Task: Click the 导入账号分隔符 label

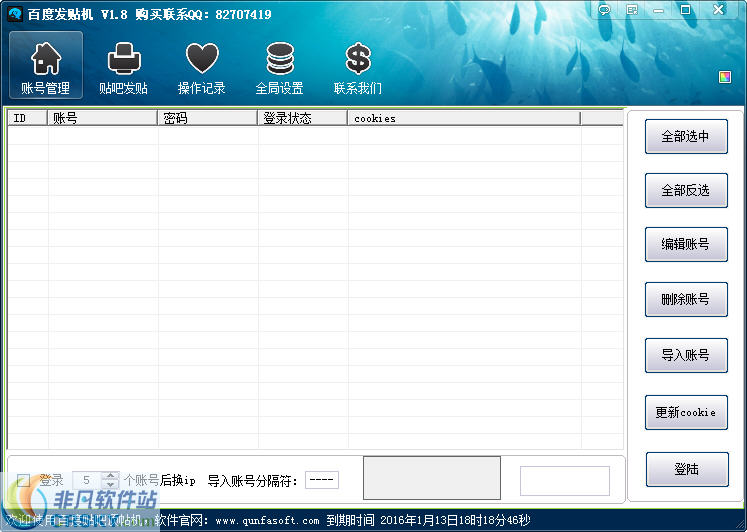Action: pos(252,481)
